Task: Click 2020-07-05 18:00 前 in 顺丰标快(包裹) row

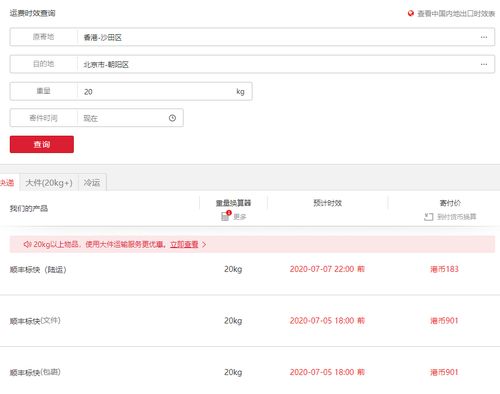Action: click(327, 372)
